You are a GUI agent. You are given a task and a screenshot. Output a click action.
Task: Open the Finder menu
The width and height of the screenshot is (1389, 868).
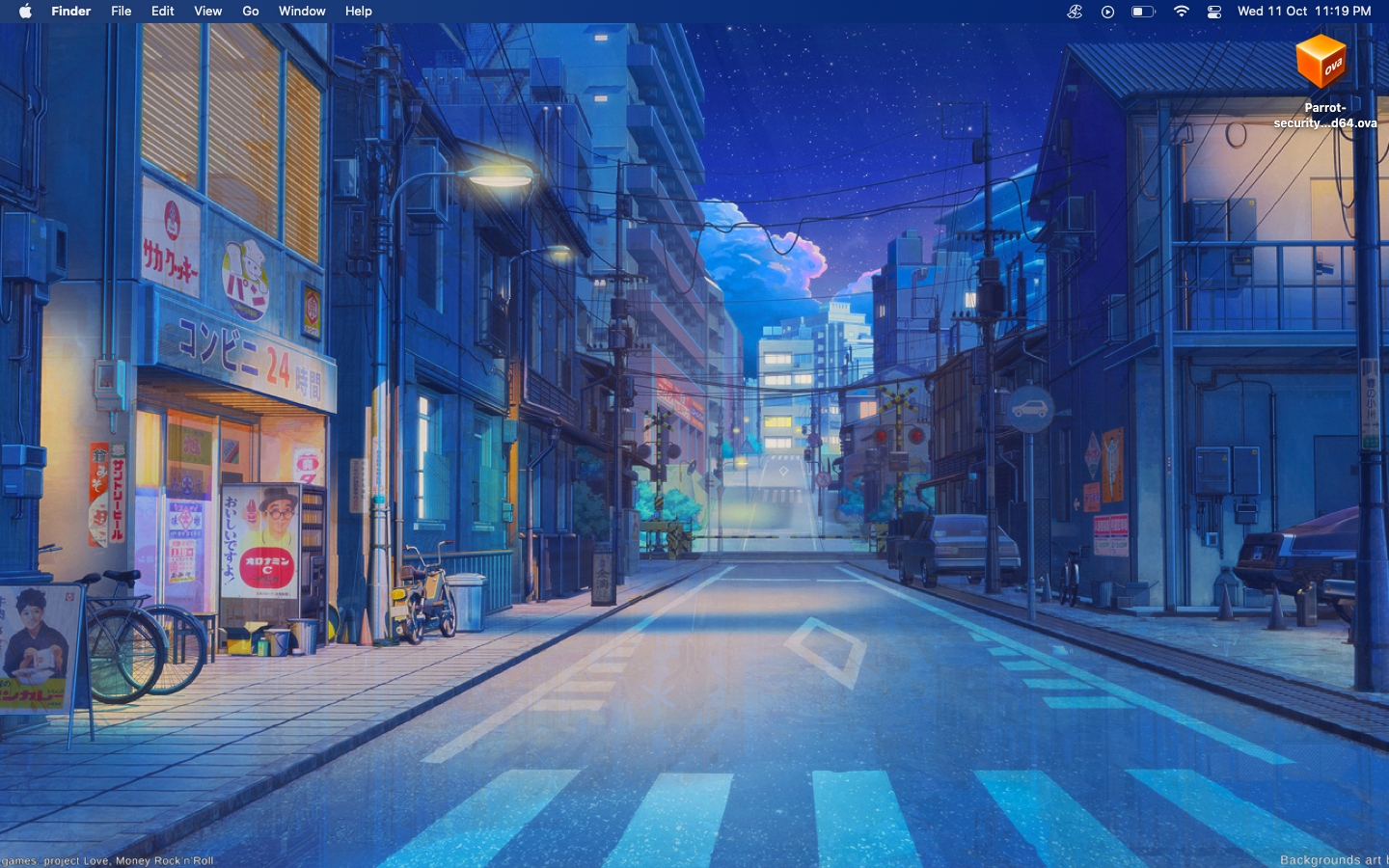pyautogui.click(x=70, y=12)
